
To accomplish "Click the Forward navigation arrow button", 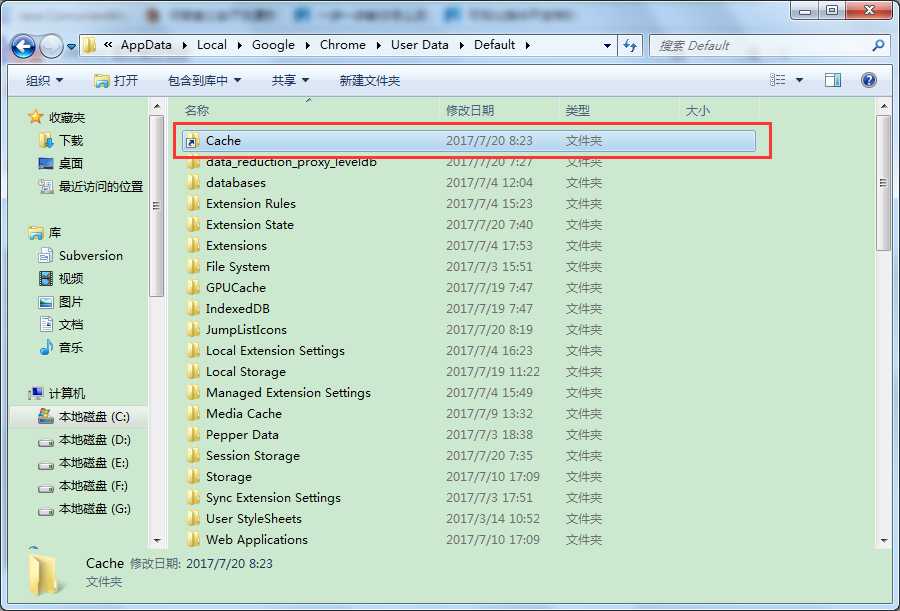I will (52, 47).
